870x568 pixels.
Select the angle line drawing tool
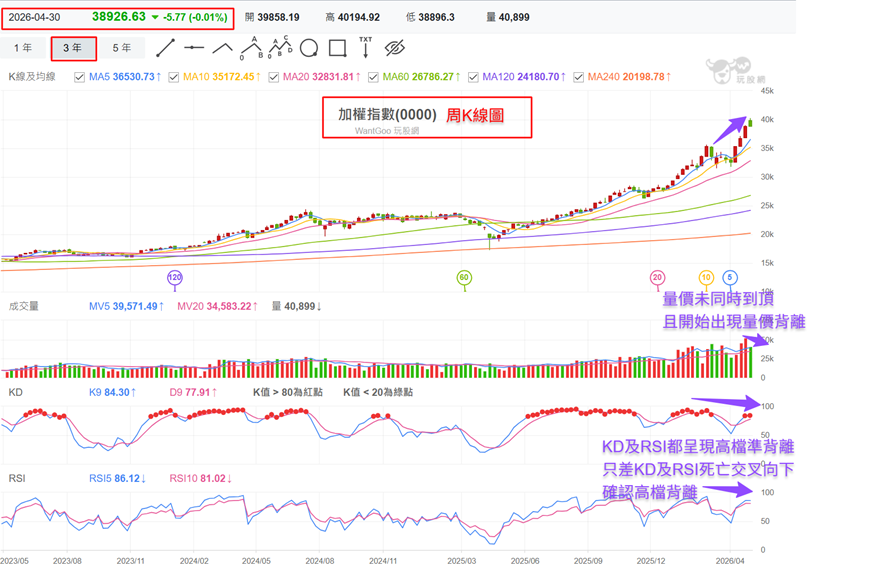coord(222,48)
